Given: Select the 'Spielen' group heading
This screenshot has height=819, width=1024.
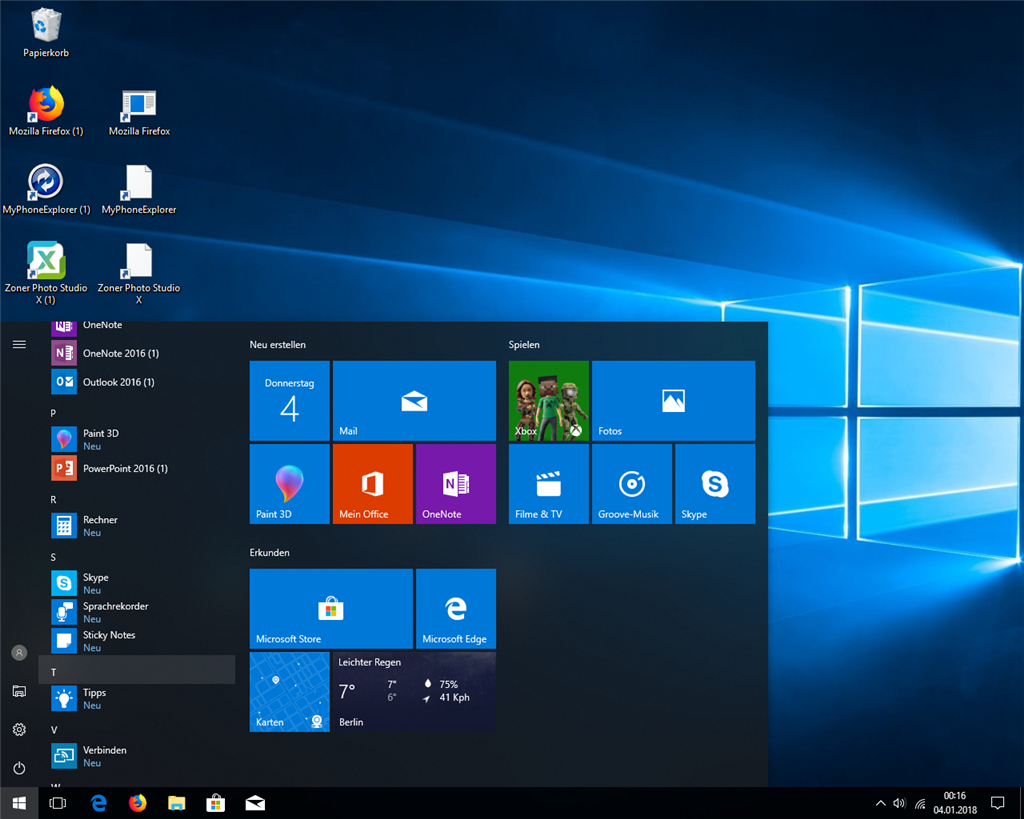Looking at the screenshot, I should tap(524, 344).
